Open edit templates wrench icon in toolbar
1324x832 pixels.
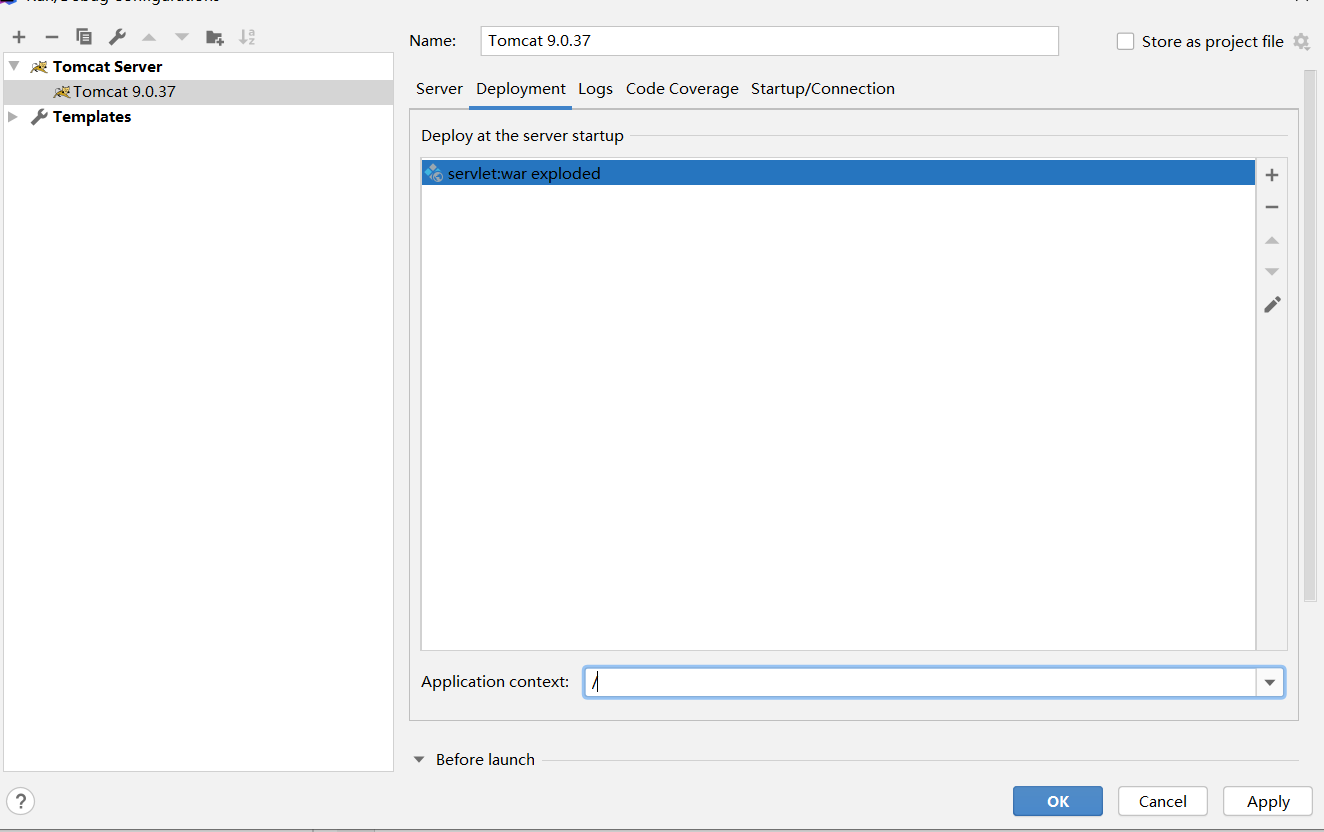coord(117,37)
